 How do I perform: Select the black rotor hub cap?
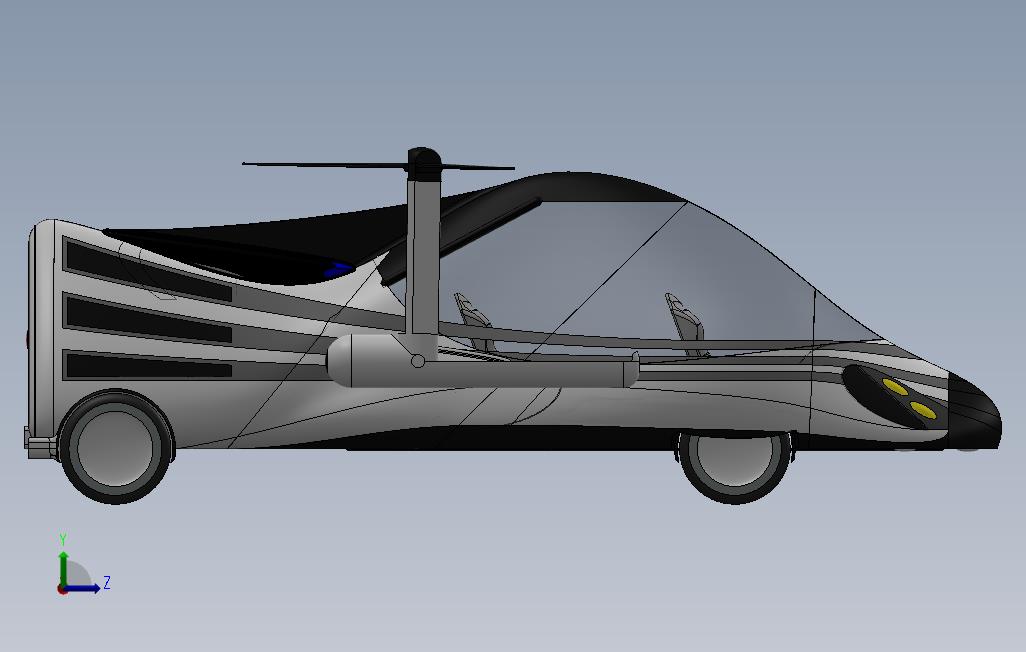click(423, 163)
